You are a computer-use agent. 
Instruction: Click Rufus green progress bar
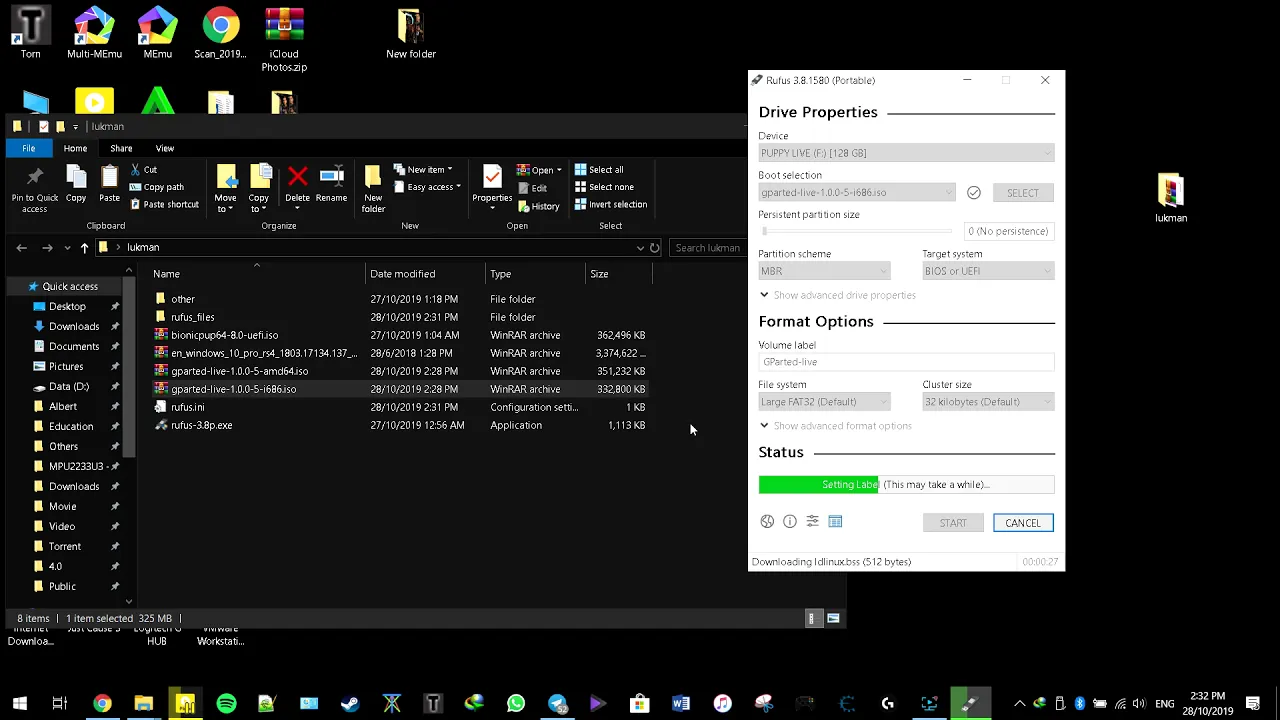point(906,484)
